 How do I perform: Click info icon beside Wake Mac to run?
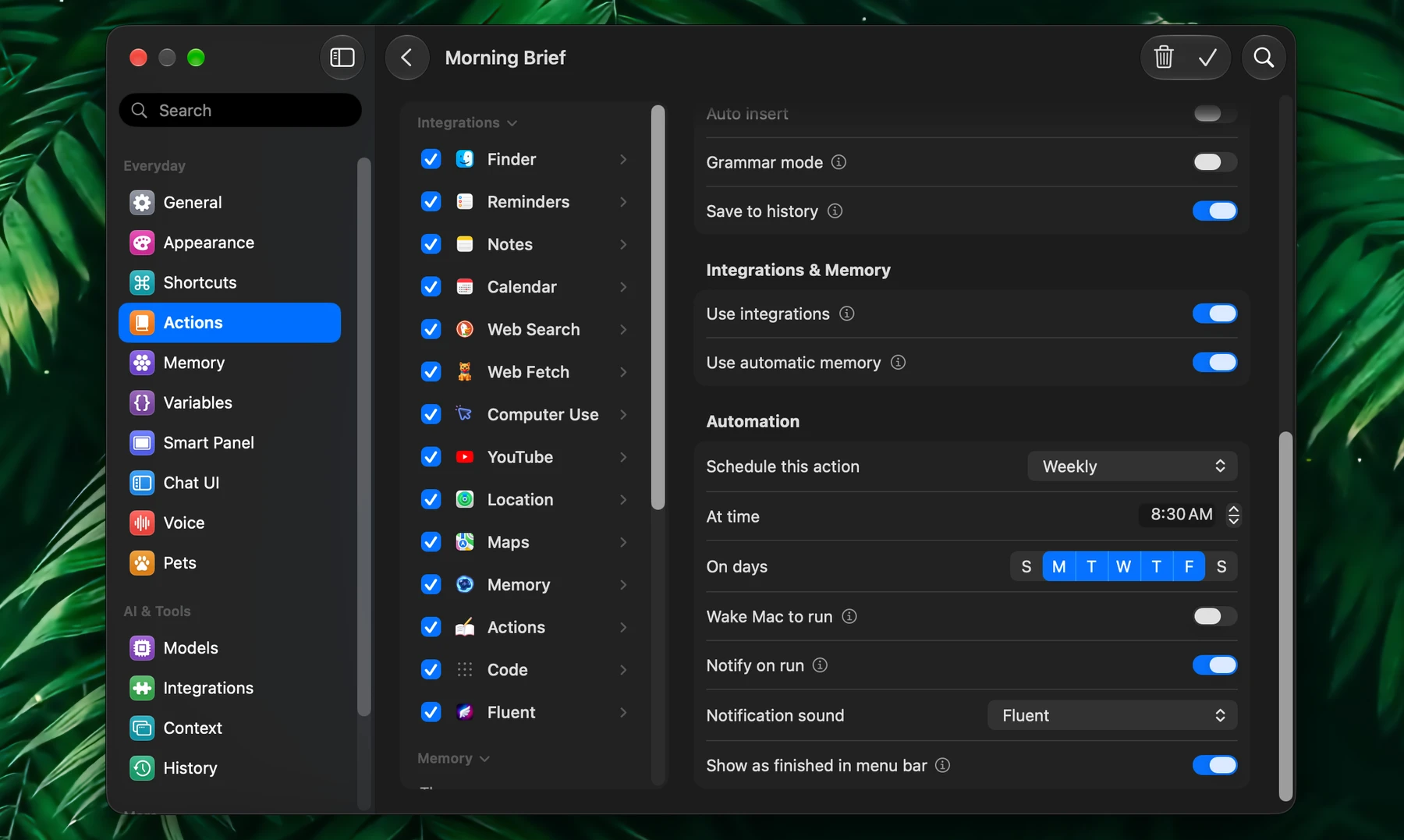849,616
